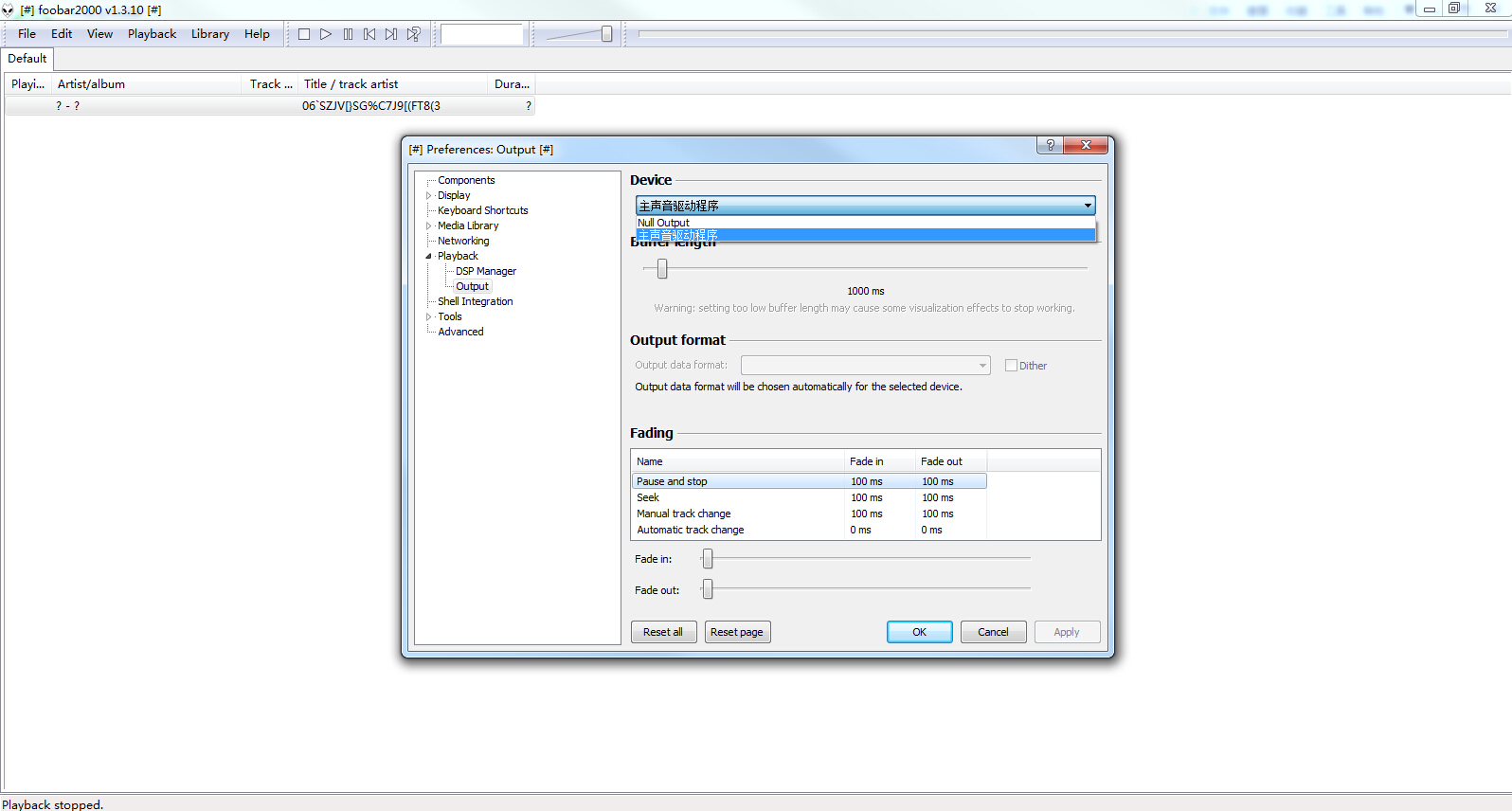Expand the Display tree node

click(428, 196)
